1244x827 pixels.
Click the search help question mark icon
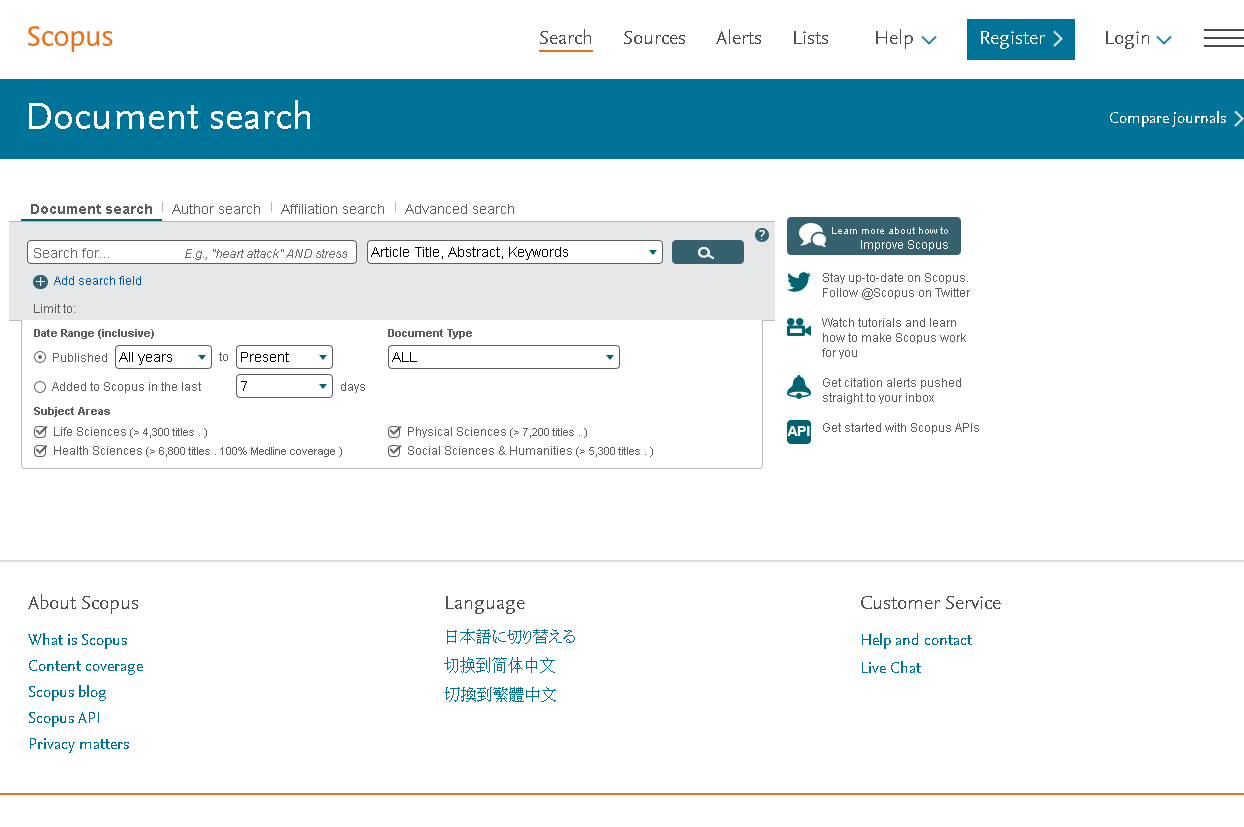762,235
